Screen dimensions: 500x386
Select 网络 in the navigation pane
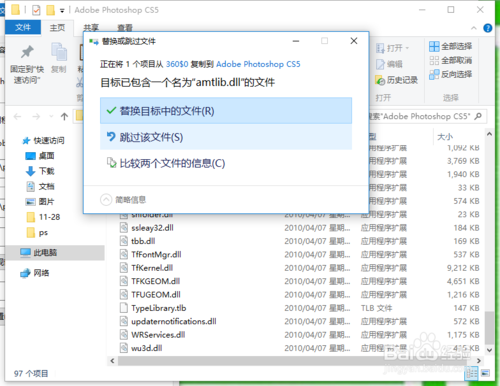35,273
